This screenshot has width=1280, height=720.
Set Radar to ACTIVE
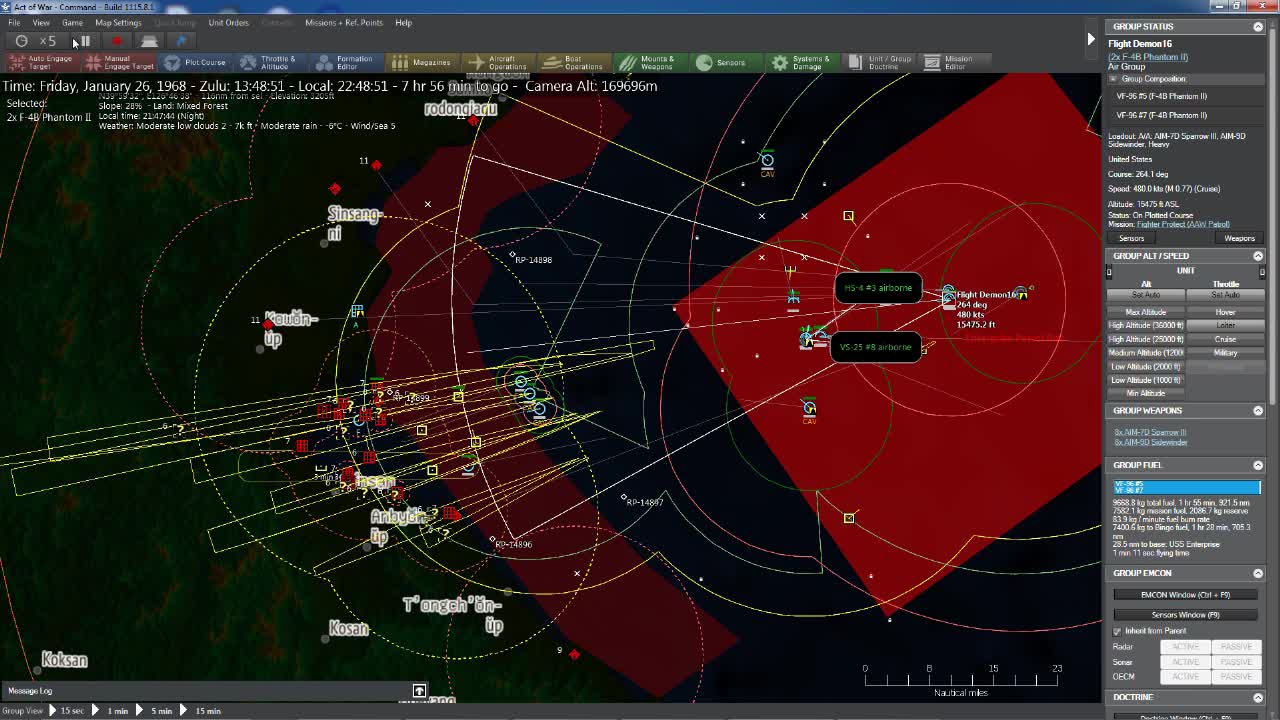1185,647
